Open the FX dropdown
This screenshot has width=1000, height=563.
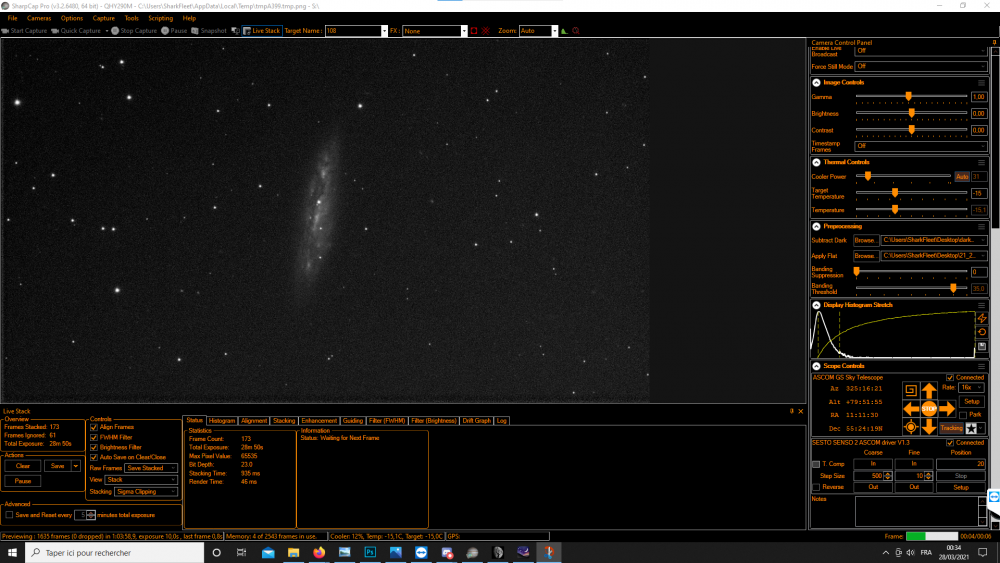click(464, 31)
